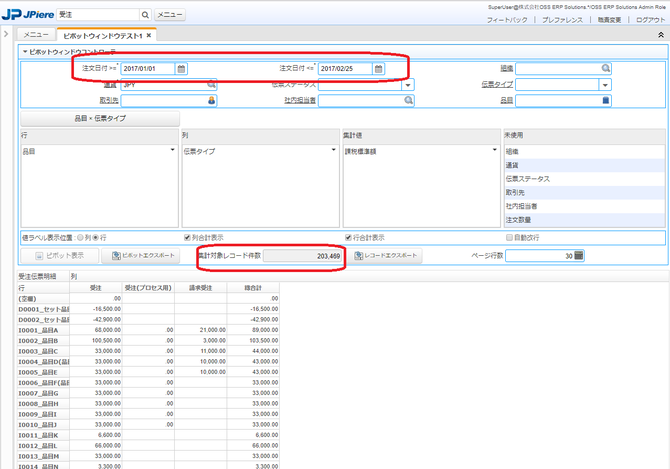Click the 受注 search input field
The height and width of the screenshot is (469, 670).
(98, 15)
